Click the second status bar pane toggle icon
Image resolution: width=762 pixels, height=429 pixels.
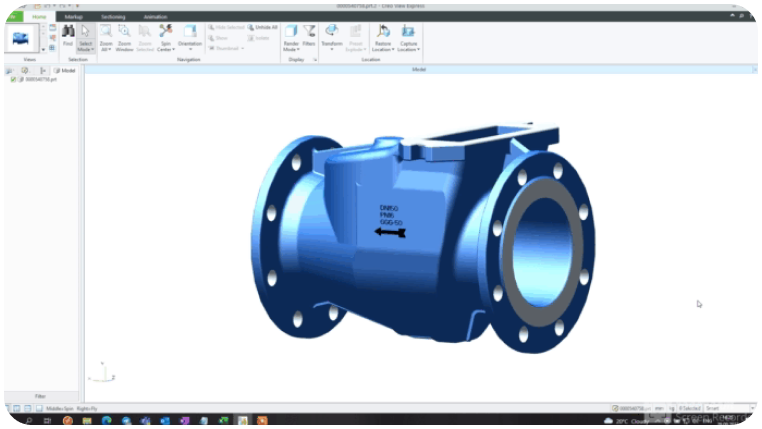(17, 409)
